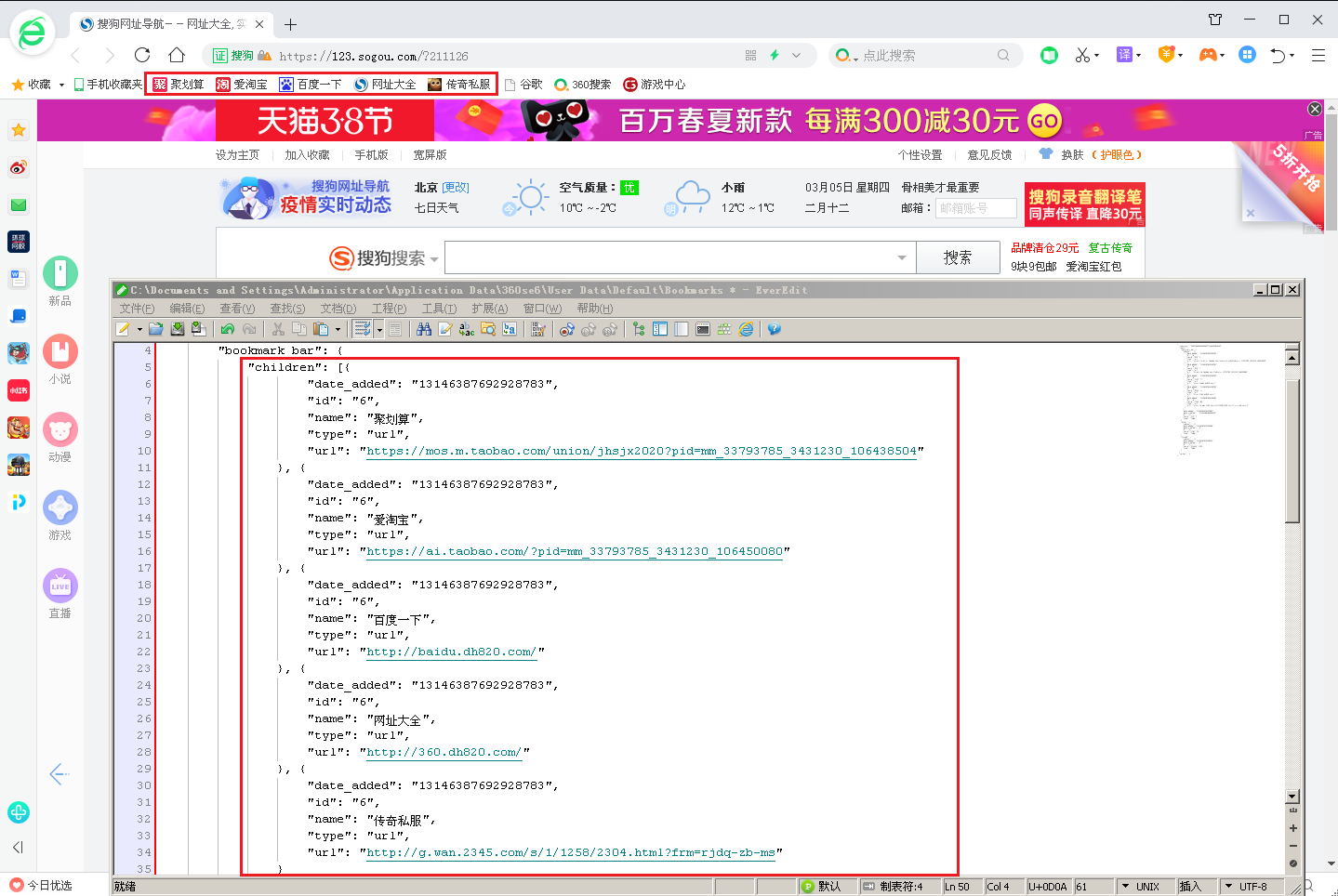Click the browser home button
The width and height of the screenshot is (1338, 896).
[177, 55]
